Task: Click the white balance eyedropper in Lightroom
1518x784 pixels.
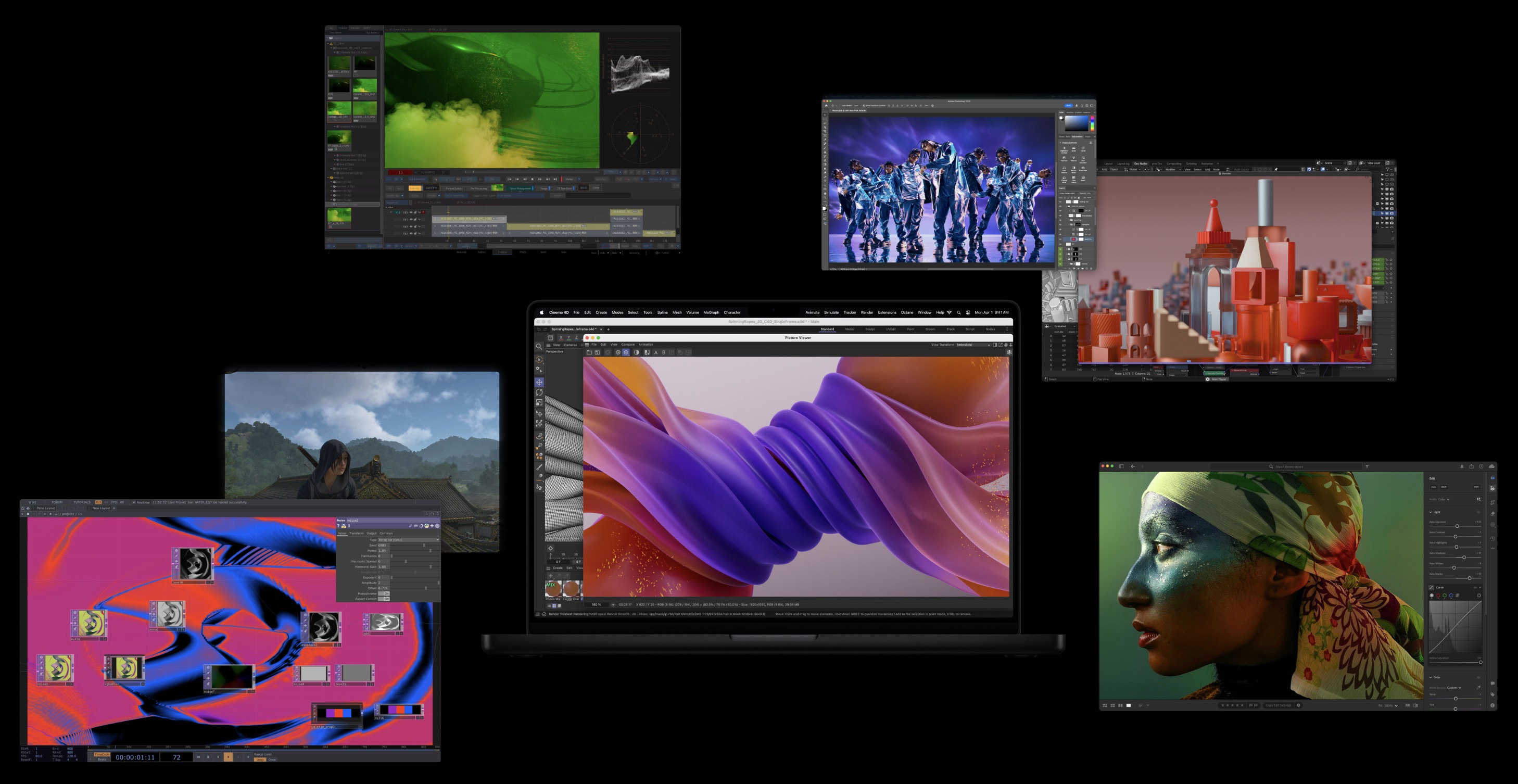Action: (x=1478, y=687)
